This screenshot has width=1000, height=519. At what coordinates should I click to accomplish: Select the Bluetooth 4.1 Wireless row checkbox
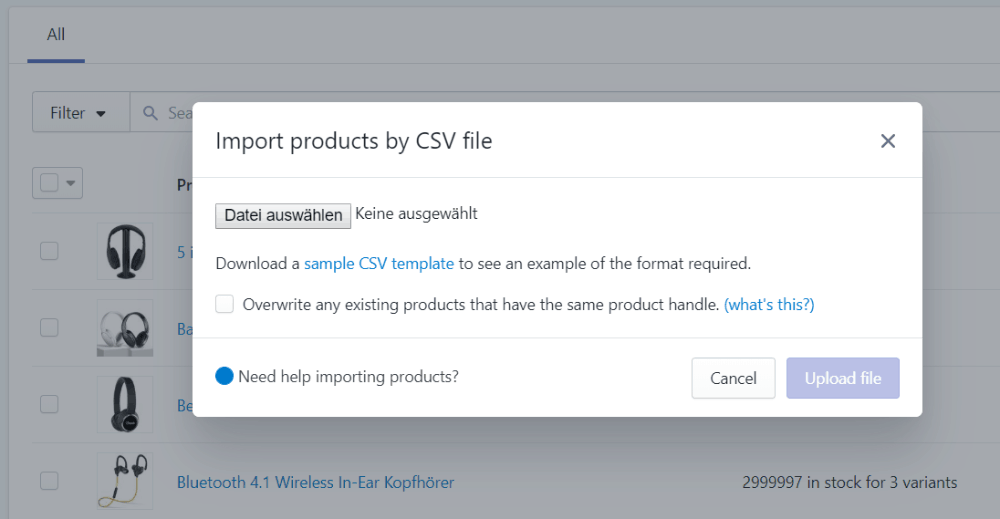pos(49,481)
